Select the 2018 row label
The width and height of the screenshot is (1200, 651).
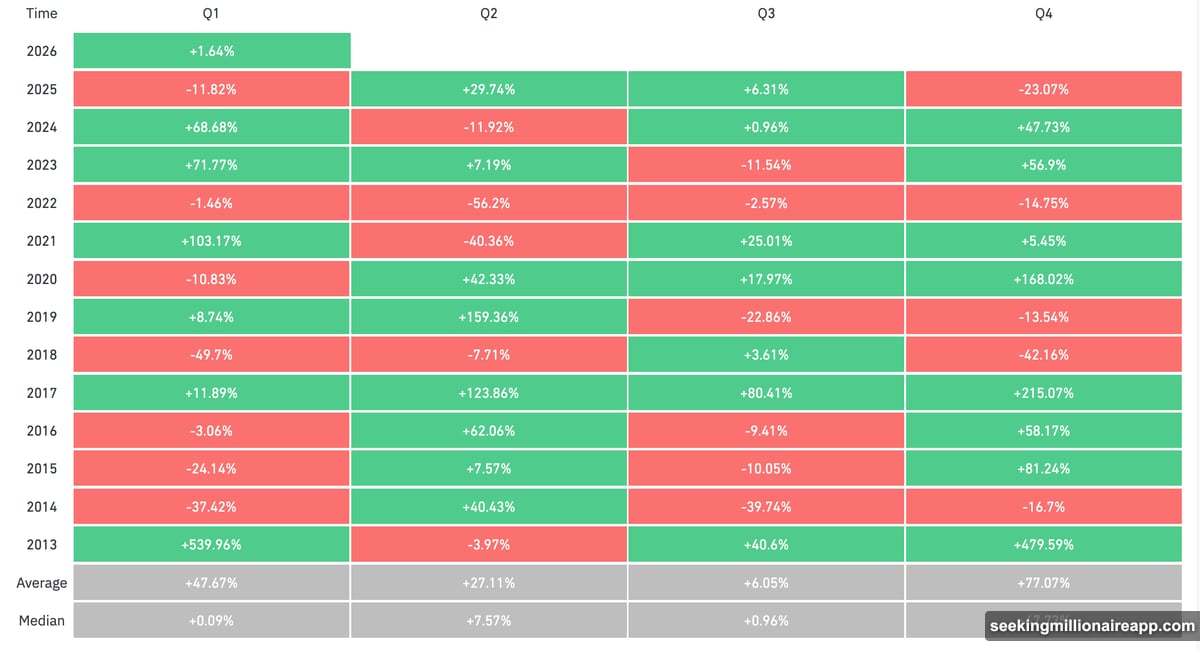point(42,355)
